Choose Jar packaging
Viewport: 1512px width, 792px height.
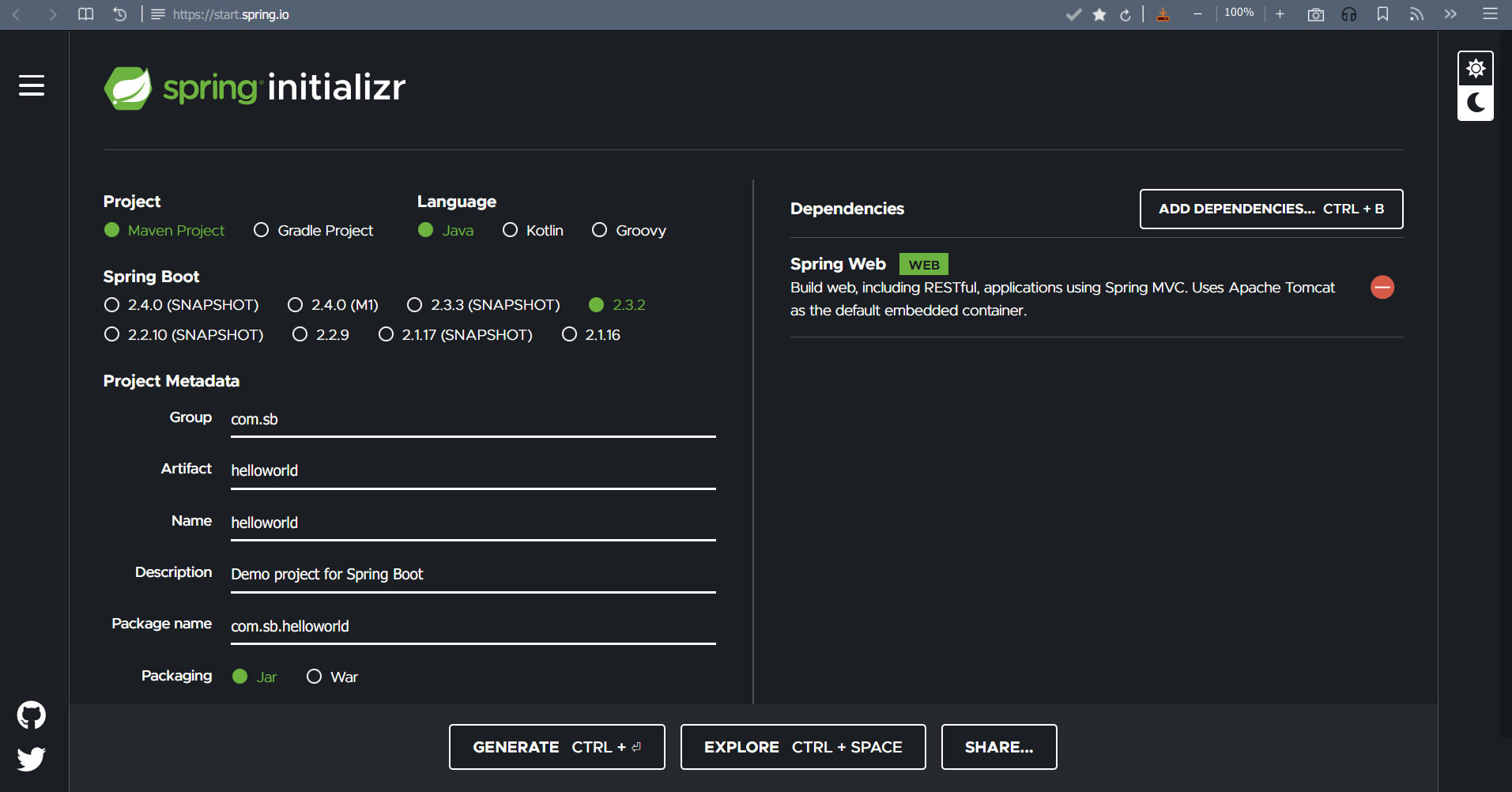255,677
